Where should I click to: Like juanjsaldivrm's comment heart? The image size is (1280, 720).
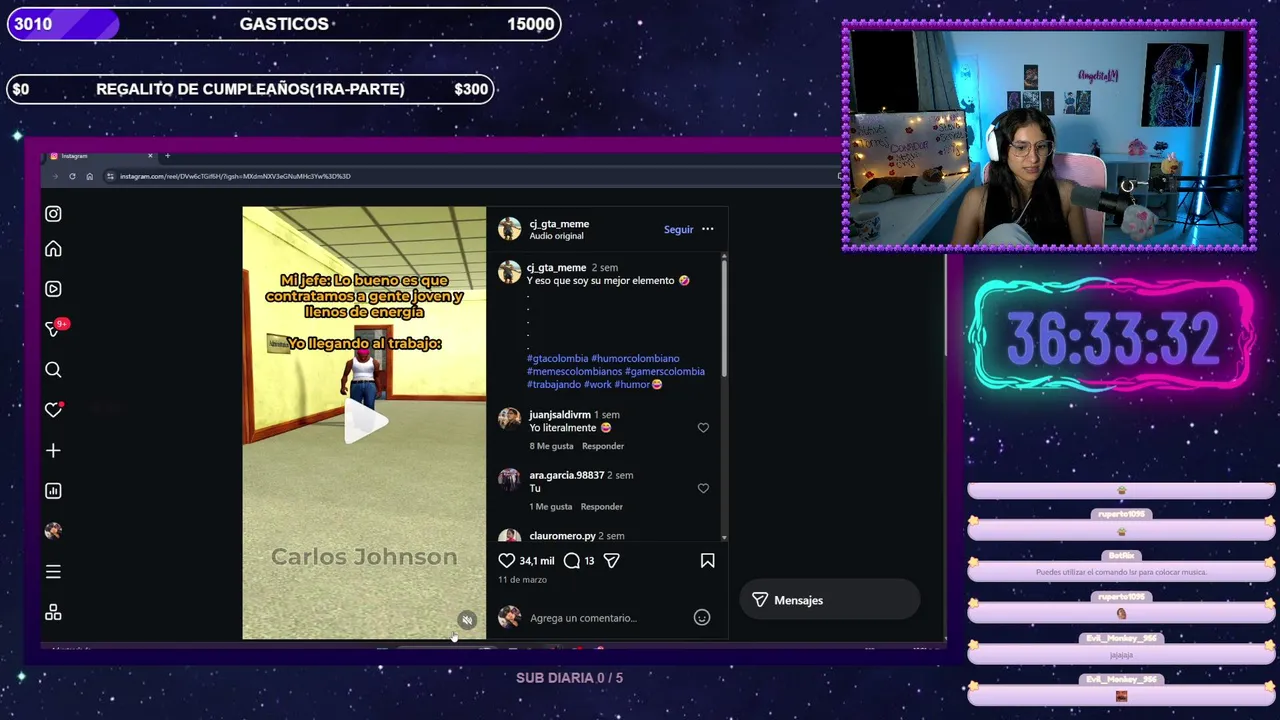click(x=703, y=428)
